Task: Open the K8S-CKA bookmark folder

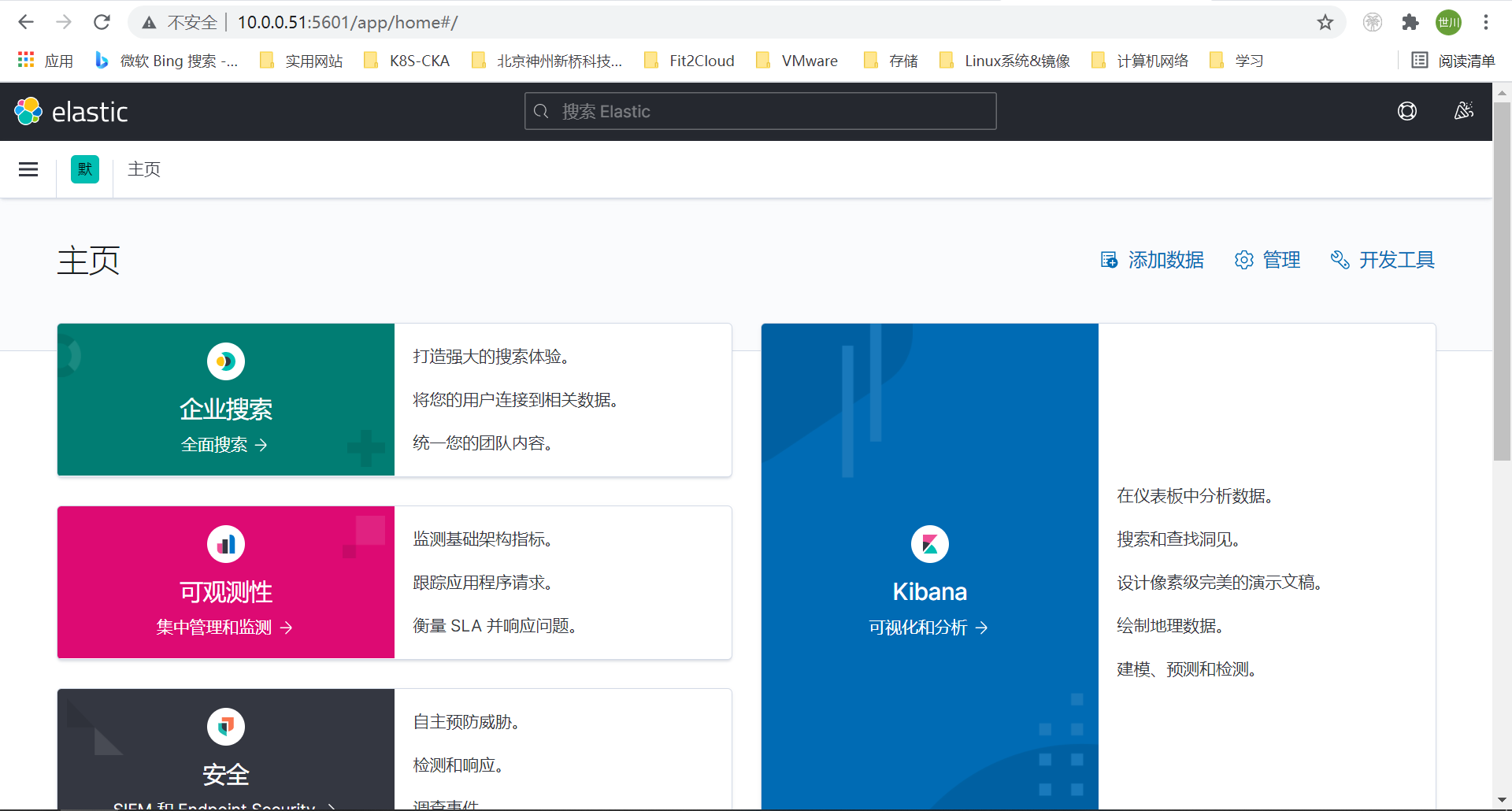Action: (406, 61)
